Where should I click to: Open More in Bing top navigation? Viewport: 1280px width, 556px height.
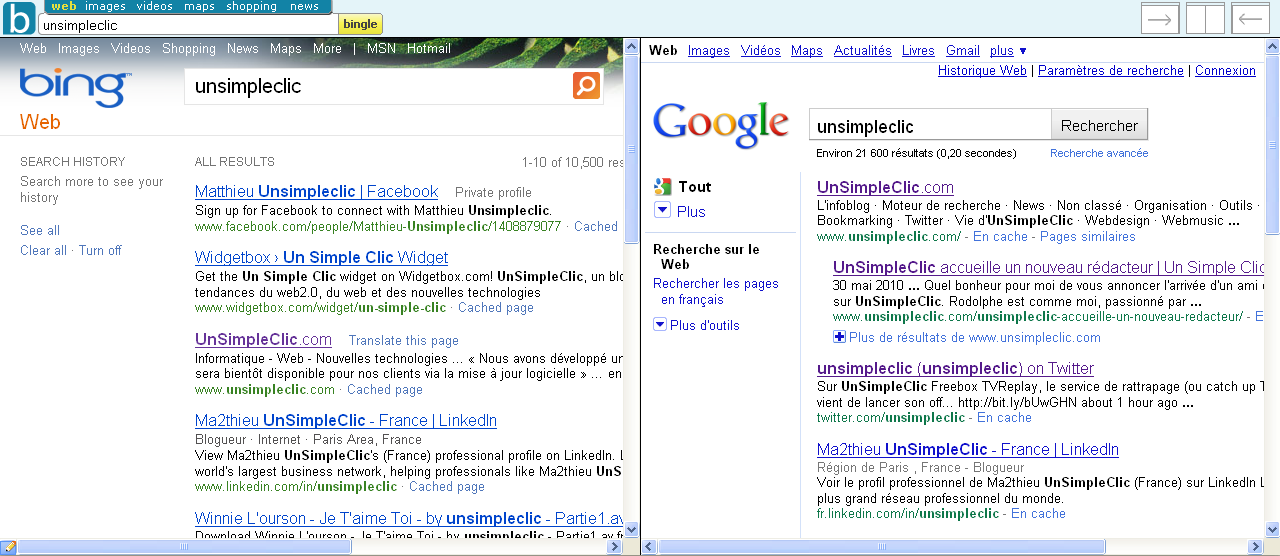pos(327,48)
